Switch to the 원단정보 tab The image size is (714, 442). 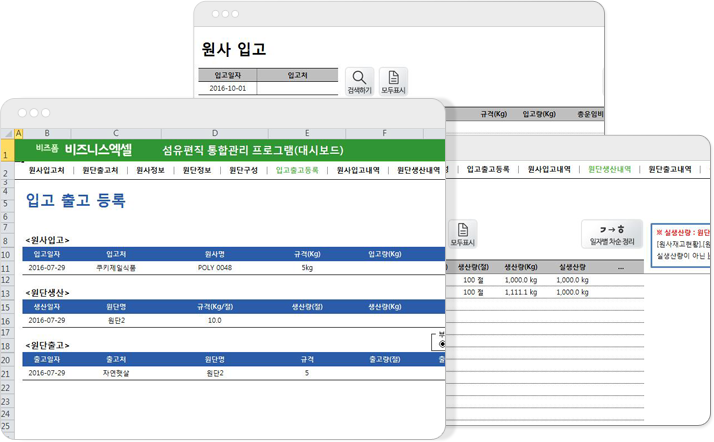pyautogui.click(x=197, y=170)
